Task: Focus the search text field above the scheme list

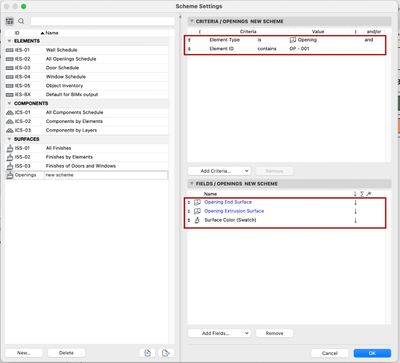Action: 102,21
